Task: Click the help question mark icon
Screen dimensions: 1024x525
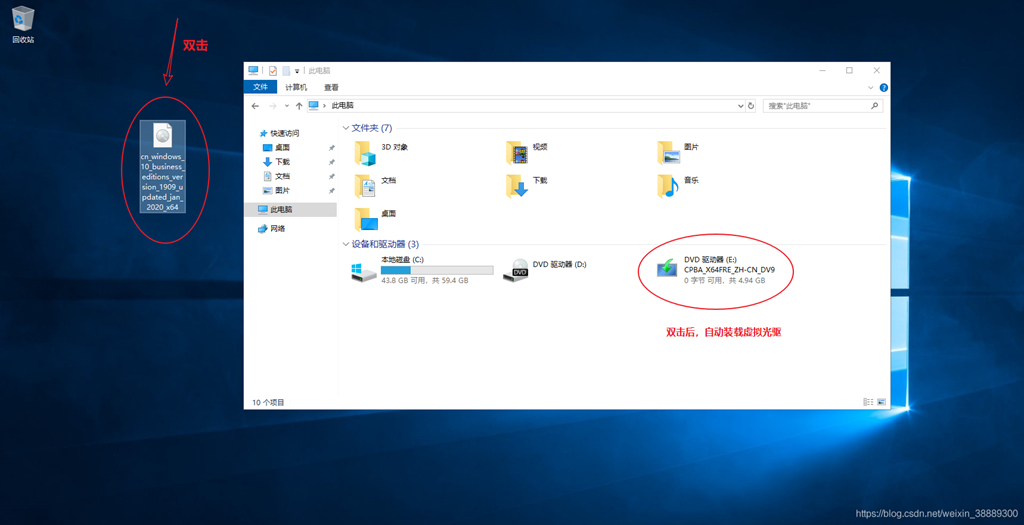Action: point(883,88)
